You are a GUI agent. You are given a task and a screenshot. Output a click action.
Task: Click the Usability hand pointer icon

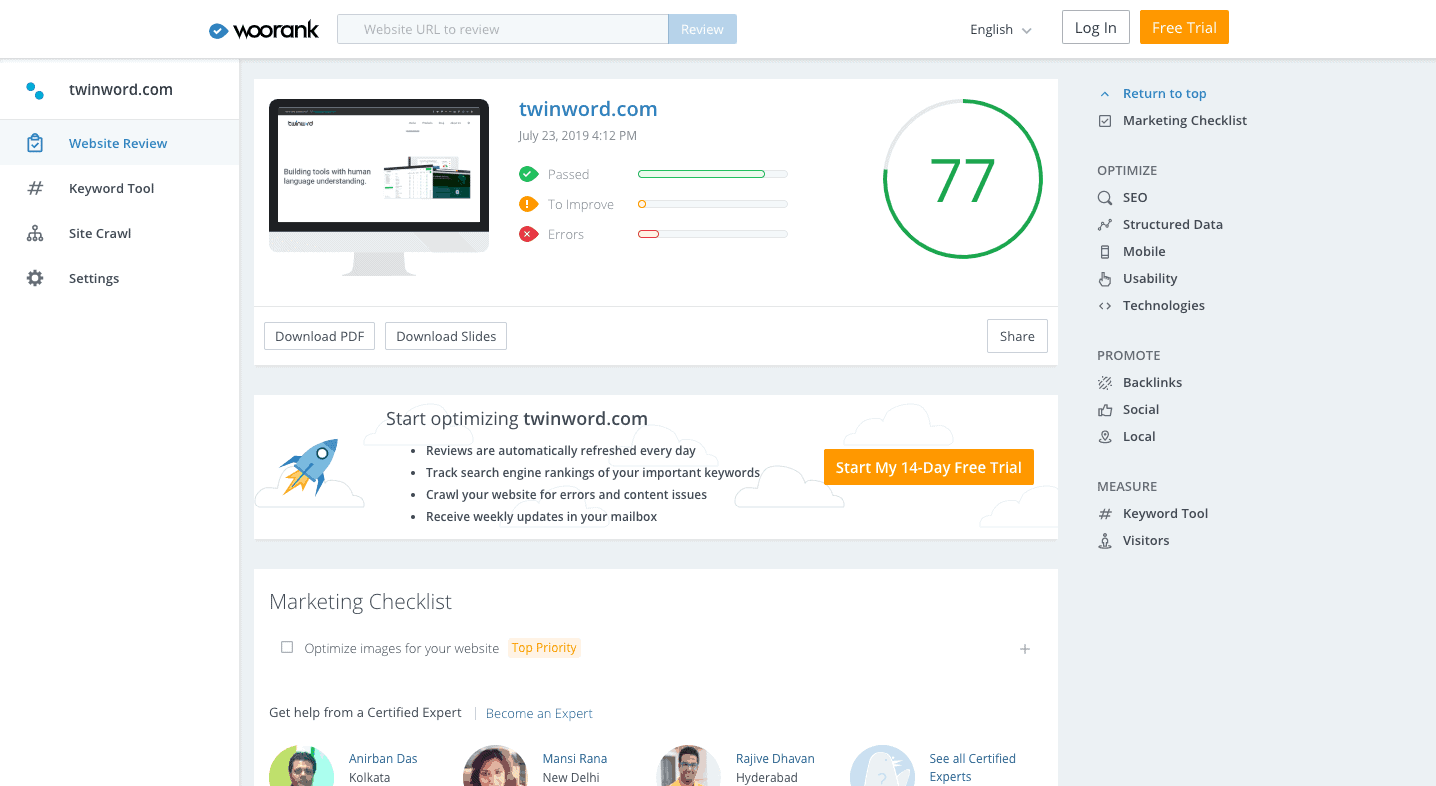1105,279
